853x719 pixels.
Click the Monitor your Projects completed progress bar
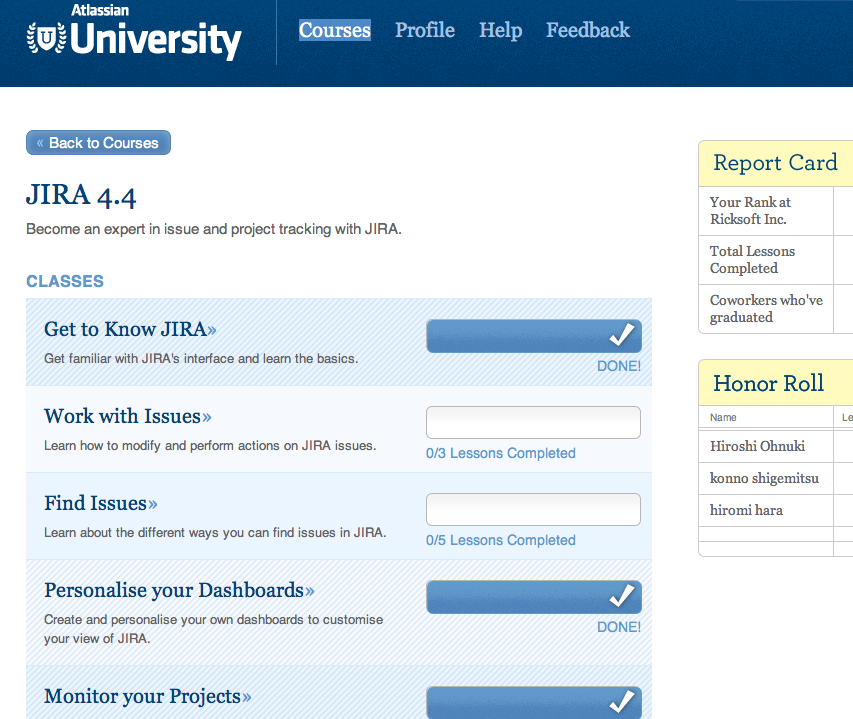(534, 702)
